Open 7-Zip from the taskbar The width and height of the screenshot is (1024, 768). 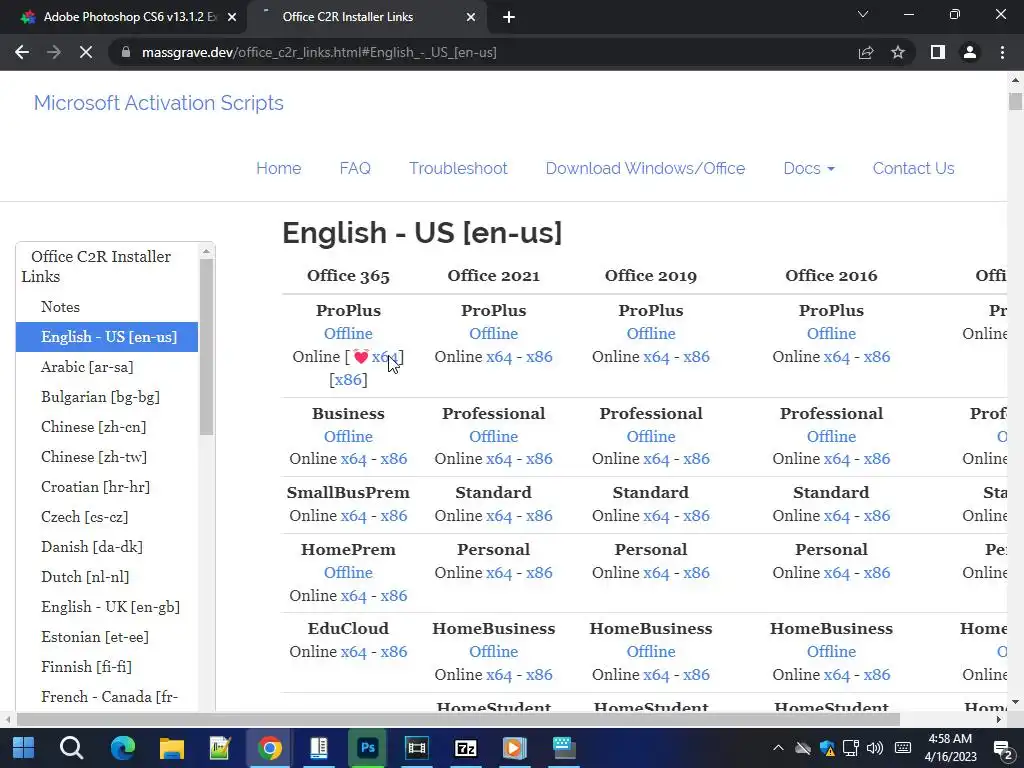coord(466,748)
